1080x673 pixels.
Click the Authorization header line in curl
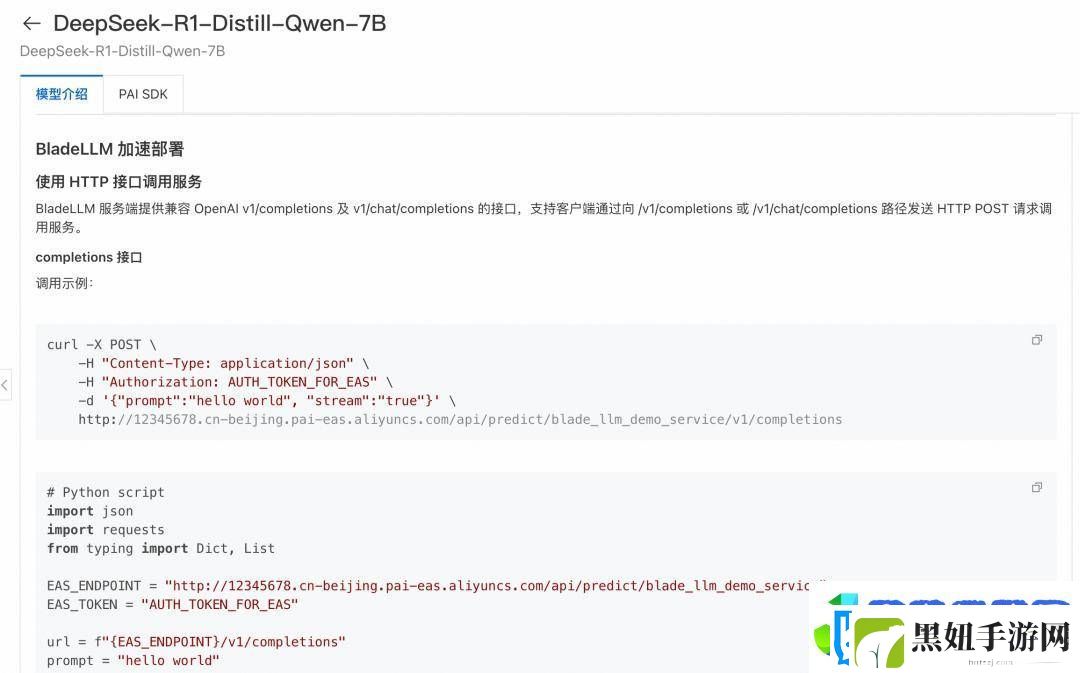coord(235,382)
